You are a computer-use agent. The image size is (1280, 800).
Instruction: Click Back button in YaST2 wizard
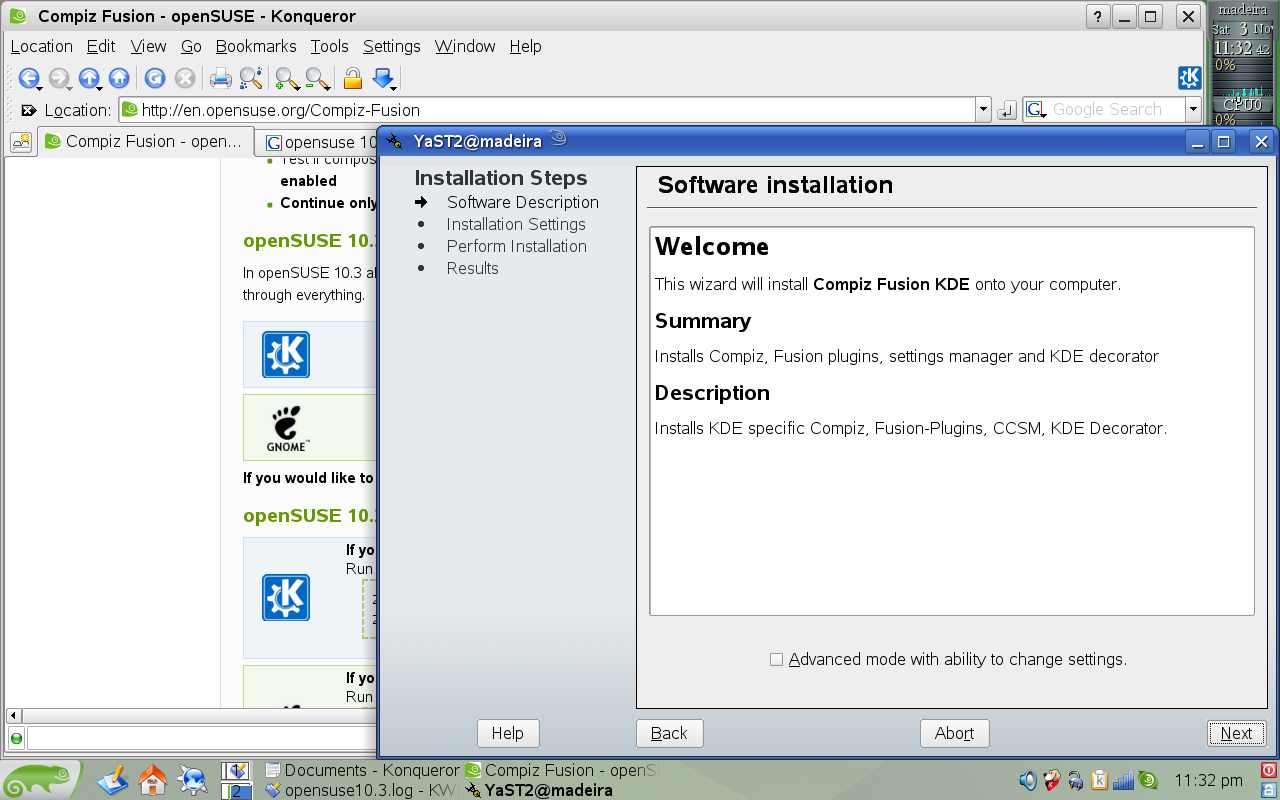[669, 733]
